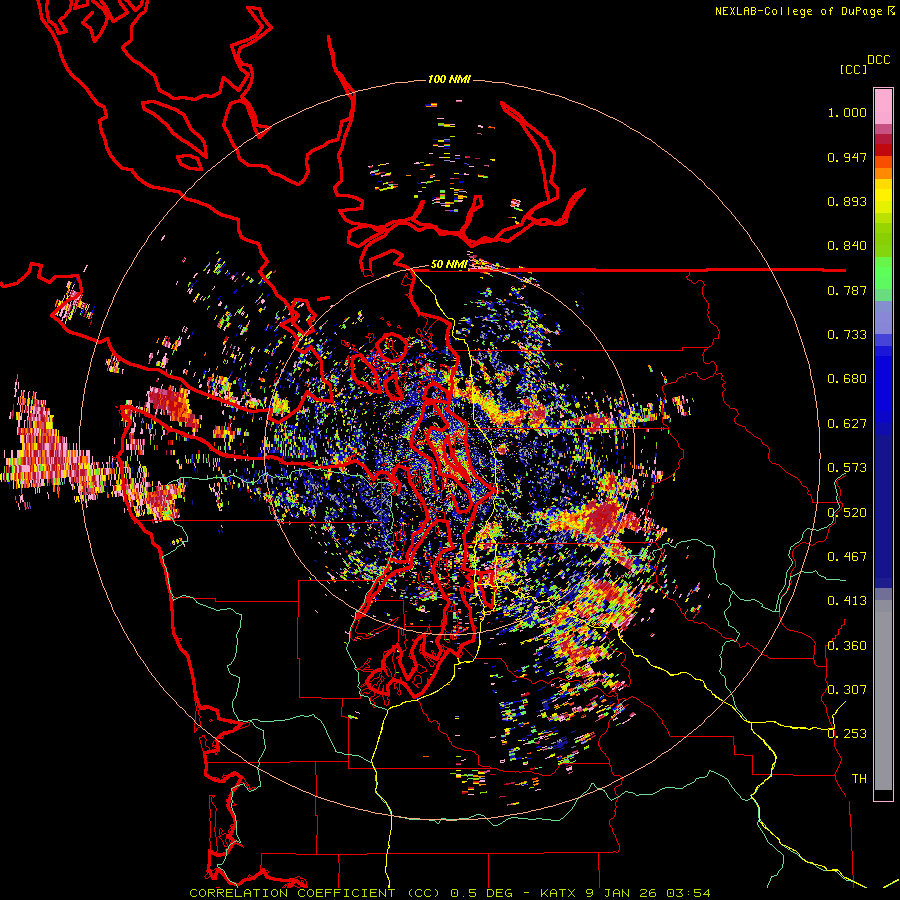Click the 0.467 legend value

point(847,556)
